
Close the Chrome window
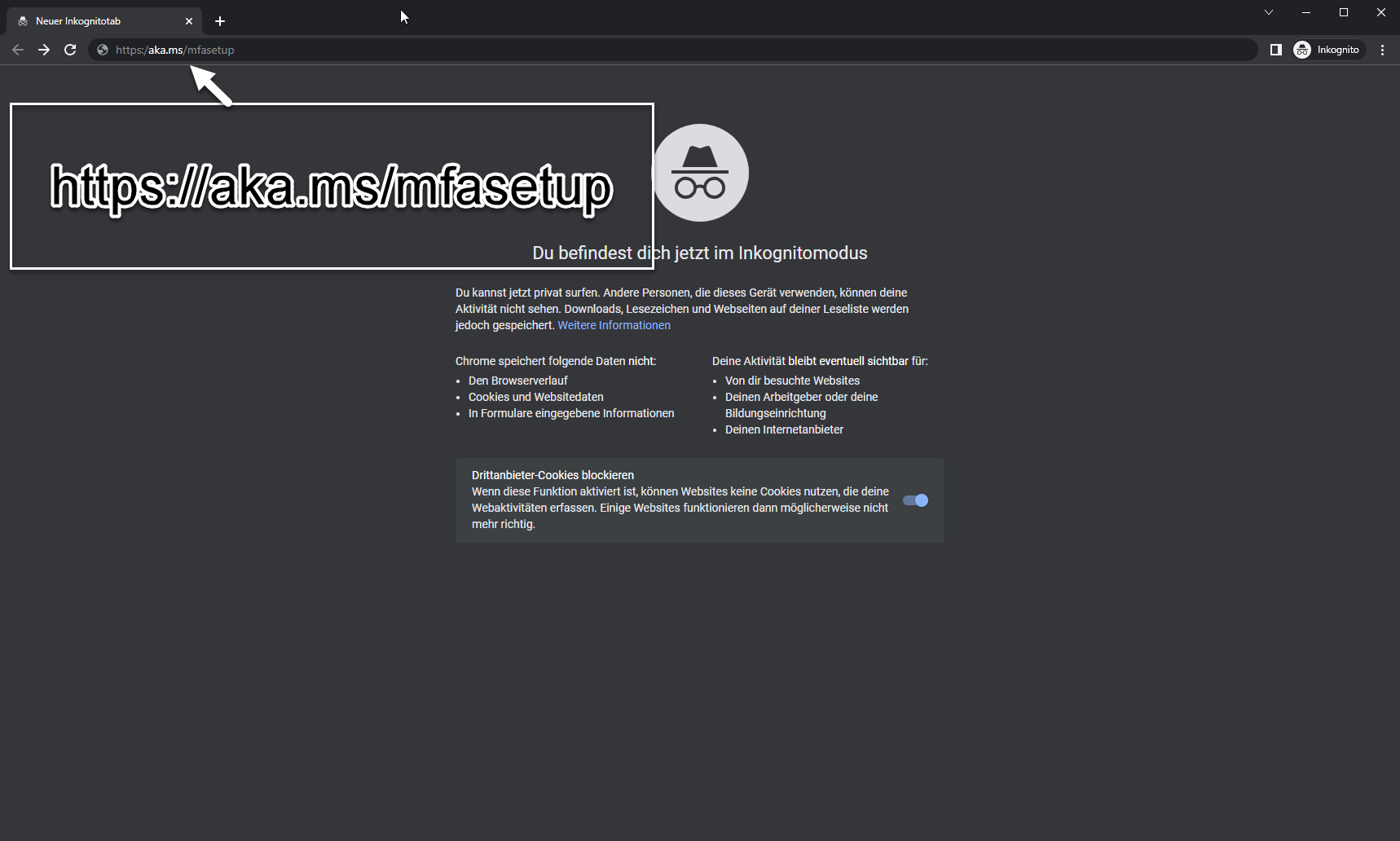(1381, 12)
